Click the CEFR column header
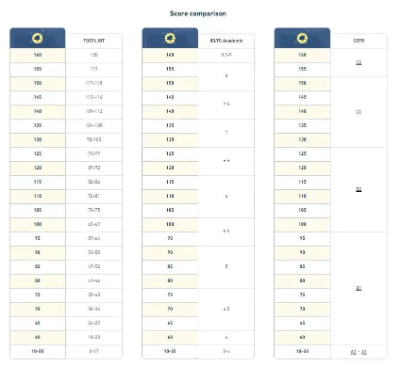This screenshot has width=399, height=378. 359,41
